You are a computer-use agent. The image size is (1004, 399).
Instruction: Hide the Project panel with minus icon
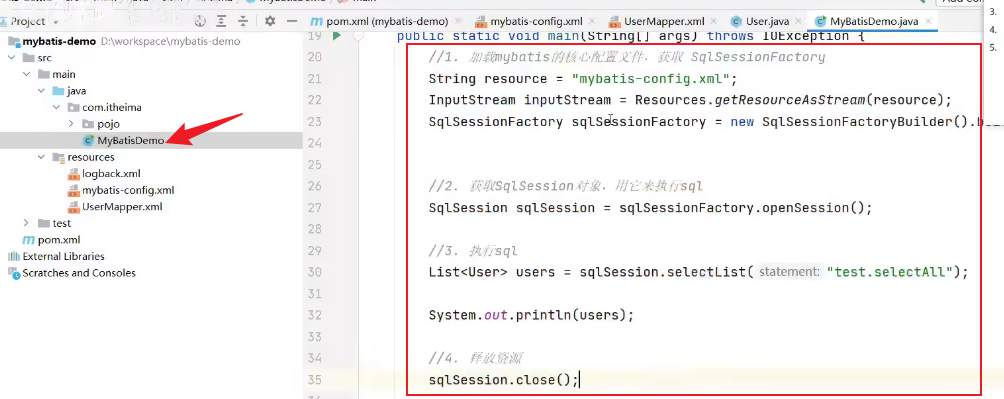coord(291,21)
